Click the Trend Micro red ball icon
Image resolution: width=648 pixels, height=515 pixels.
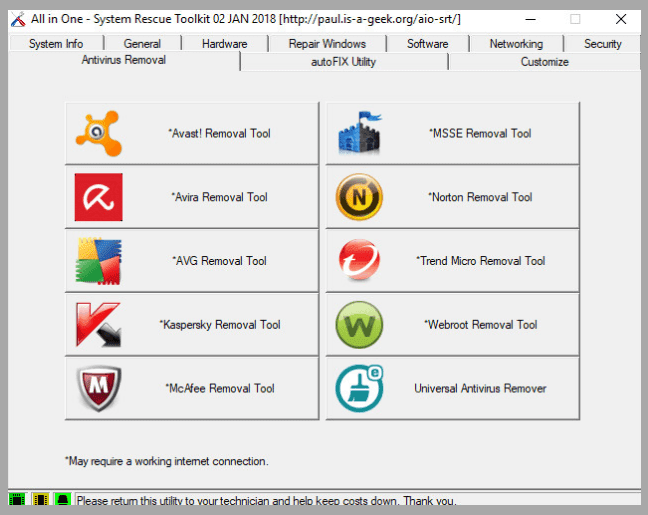pyautogui.click(x=359, y=260)
